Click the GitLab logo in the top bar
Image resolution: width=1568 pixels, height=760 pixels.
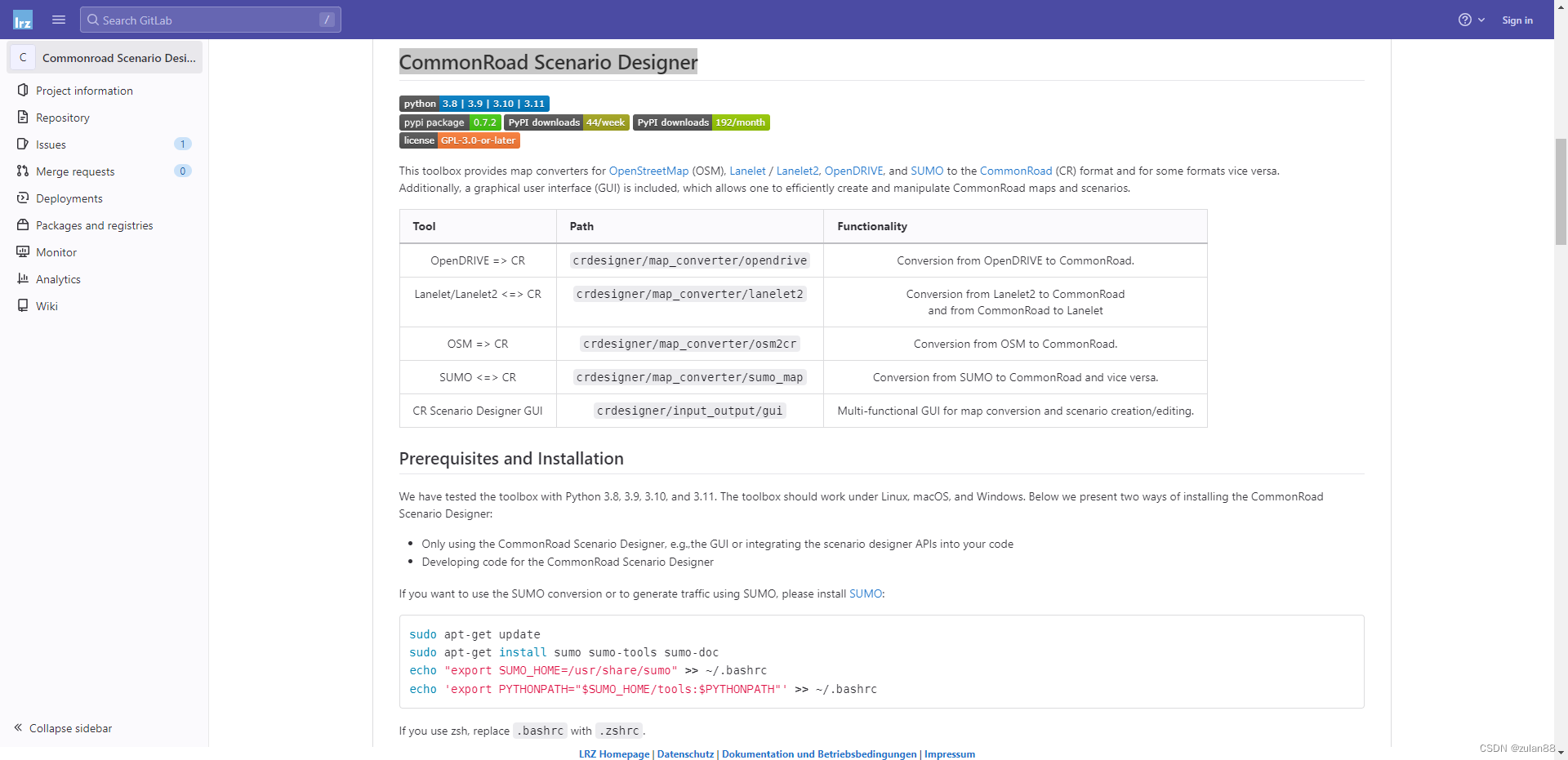(x=22, y=20)
